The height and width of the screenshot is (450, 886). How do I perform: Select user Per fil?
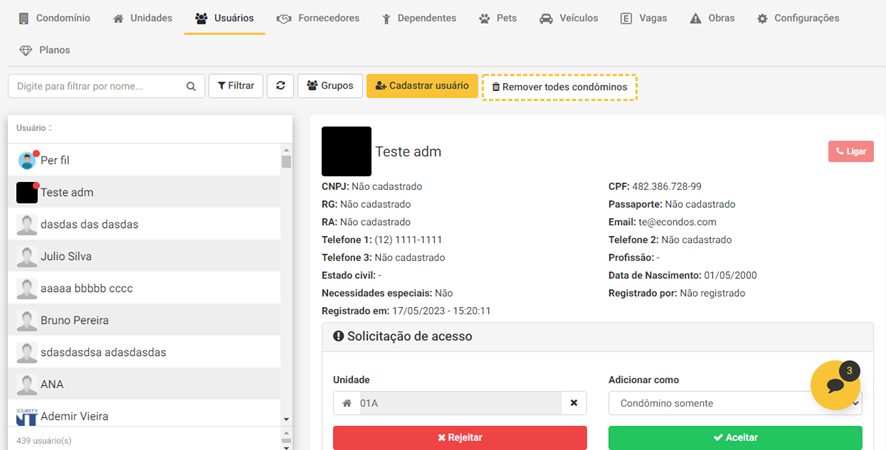point(144,160)
